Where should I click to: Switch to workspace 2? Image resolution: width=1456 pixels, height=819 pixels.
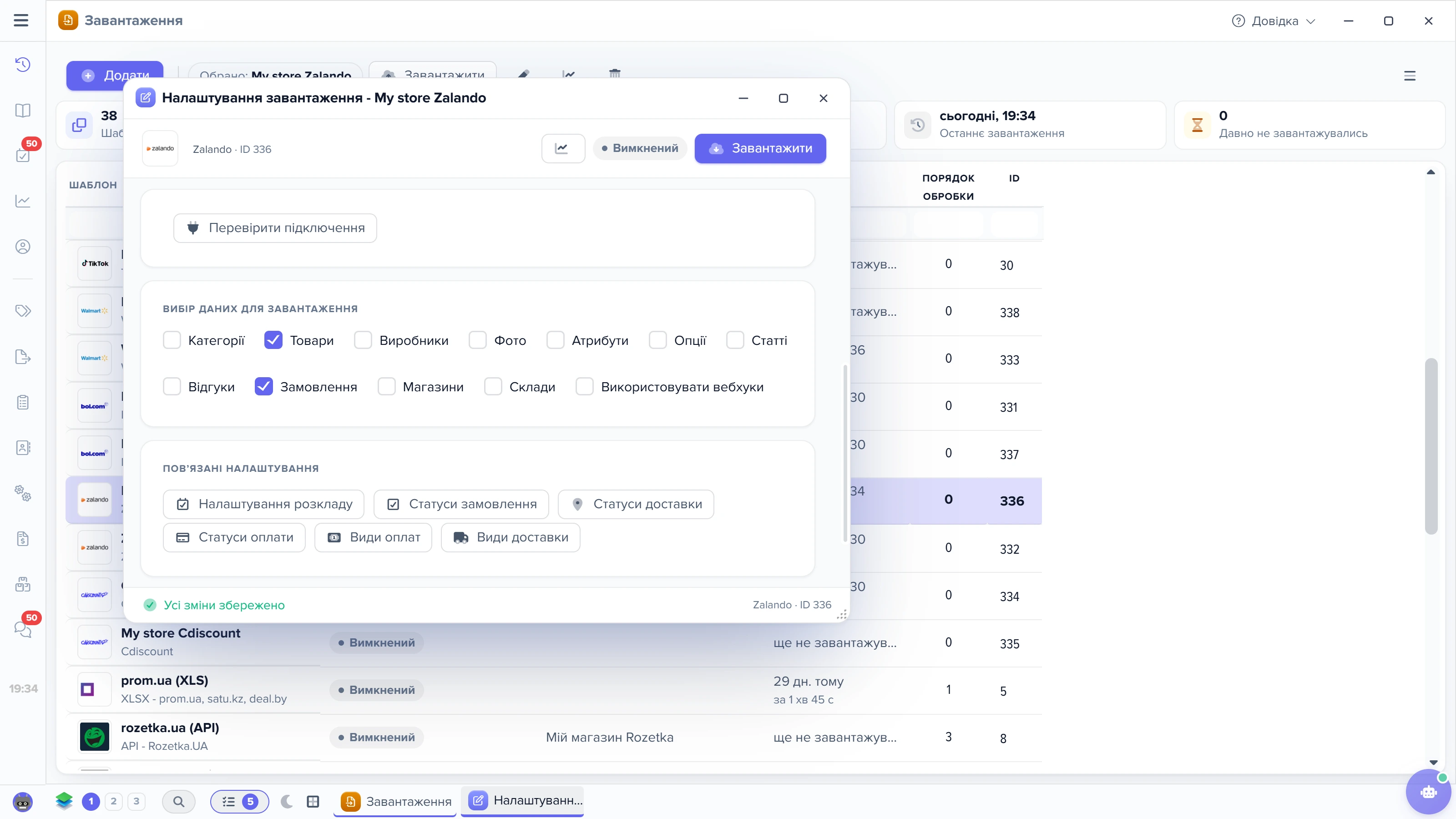point(114,801)
